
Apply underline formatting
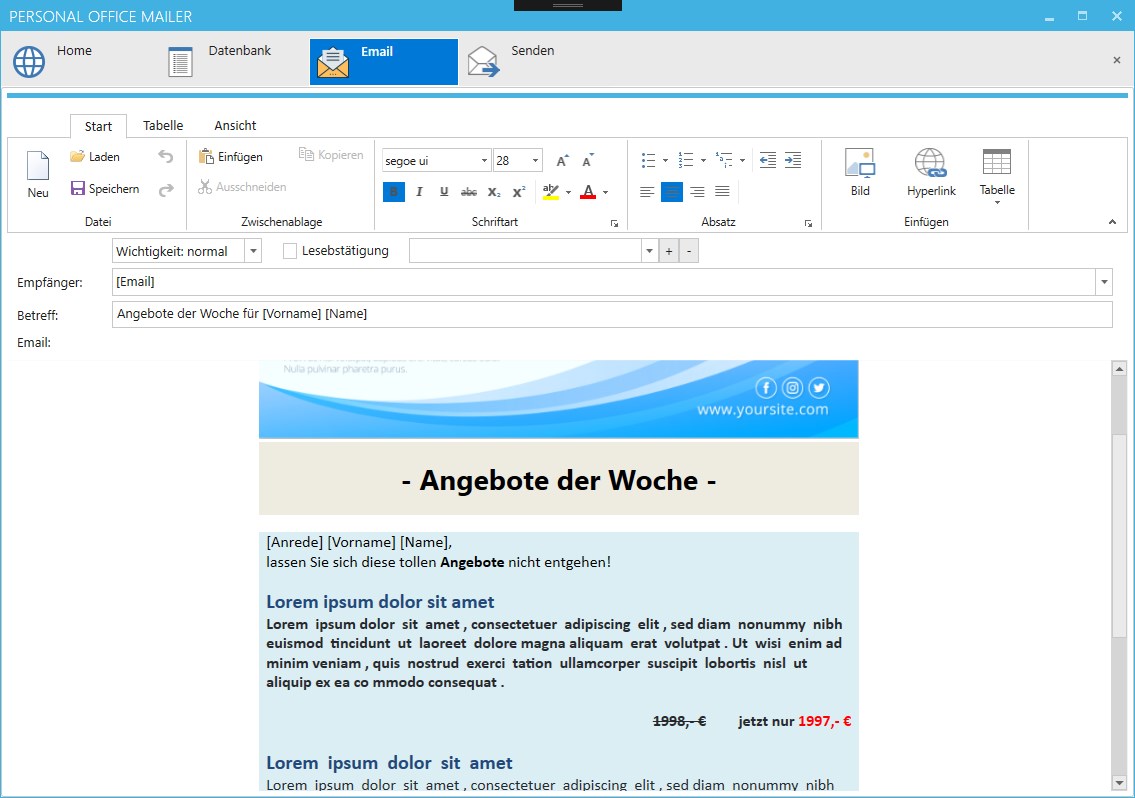(444, 192)
